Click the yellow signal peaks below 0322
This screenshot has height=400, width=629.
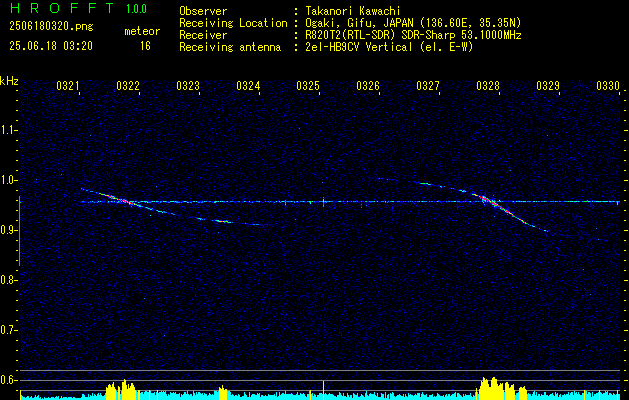click(x=121, y=389)
